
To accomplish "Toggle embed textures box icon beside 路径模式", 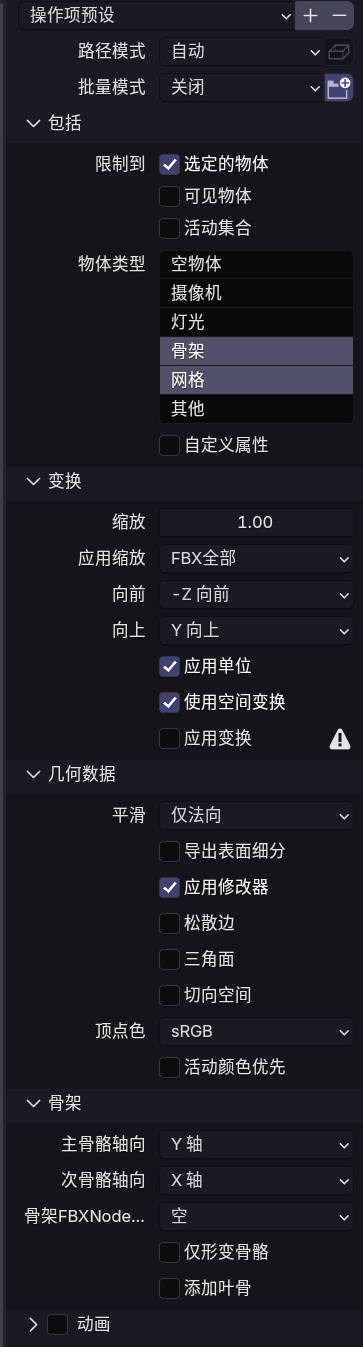I will point(339,52).
